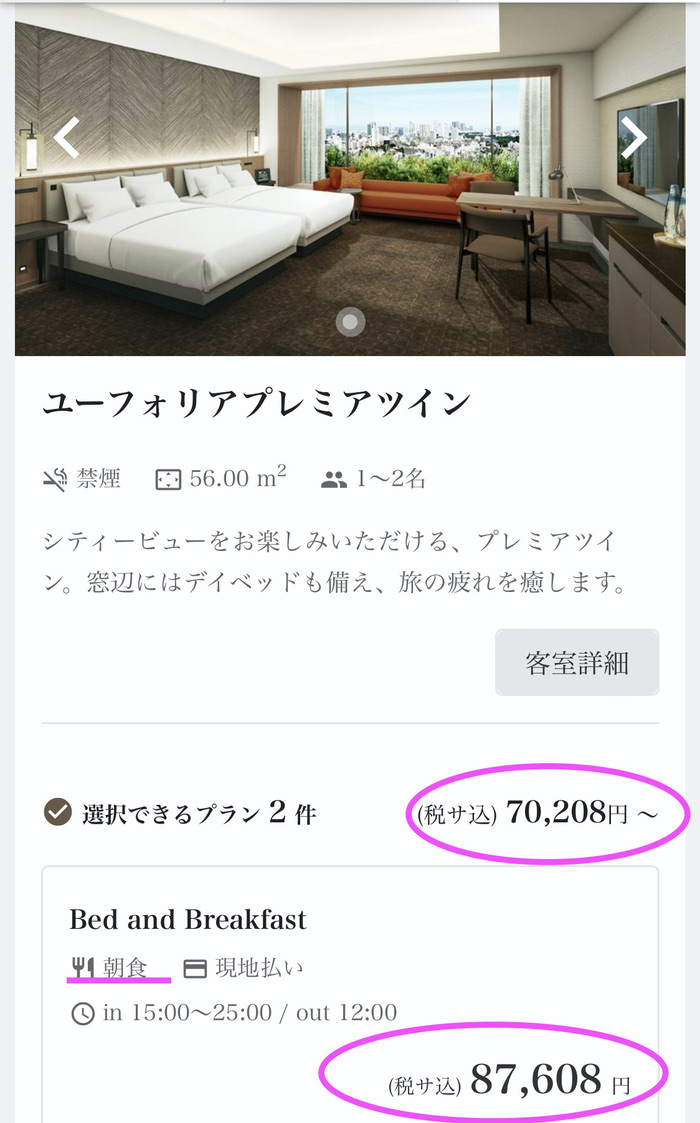Tap the 現地払い payment label
Viewport: 700px width, 1123px height.
pyautogui.click(x=259, y=967)
